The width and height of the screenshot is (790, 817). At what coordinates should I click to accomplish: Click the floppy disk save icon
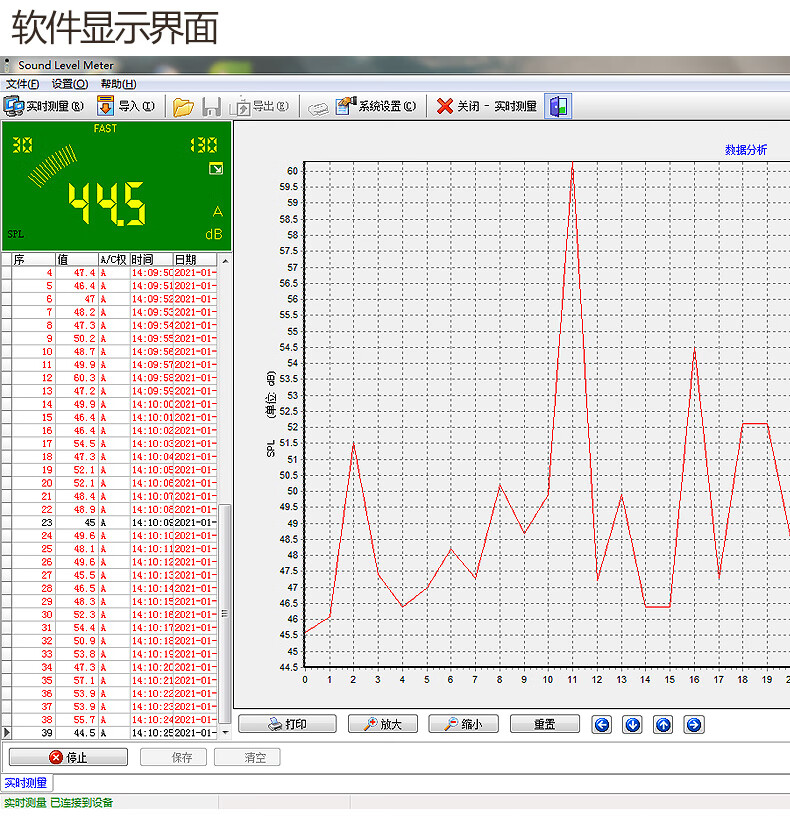click(x=211, y=107)
